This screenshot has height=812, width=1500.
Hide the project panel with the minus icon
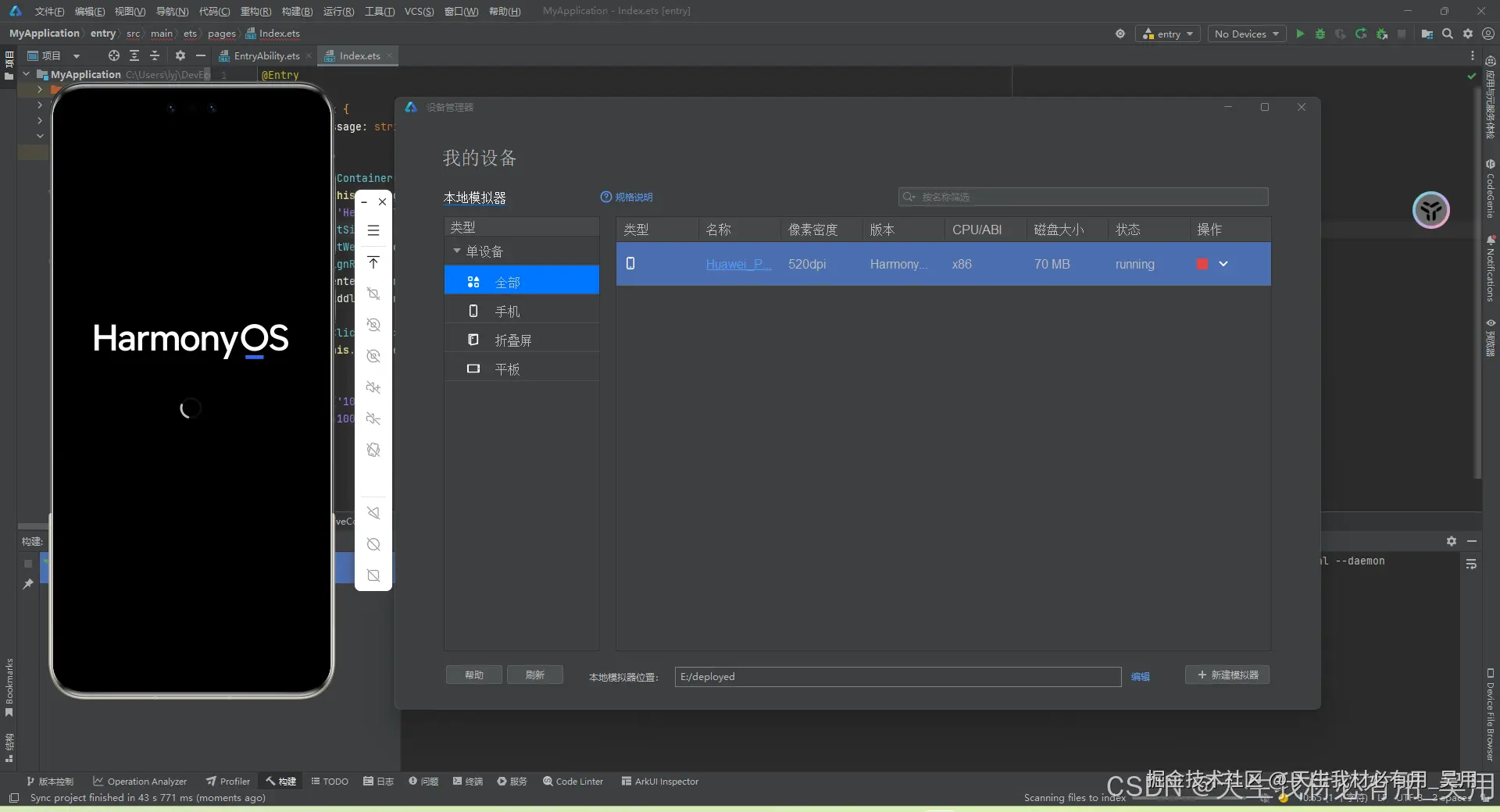(x=201, y=55)
